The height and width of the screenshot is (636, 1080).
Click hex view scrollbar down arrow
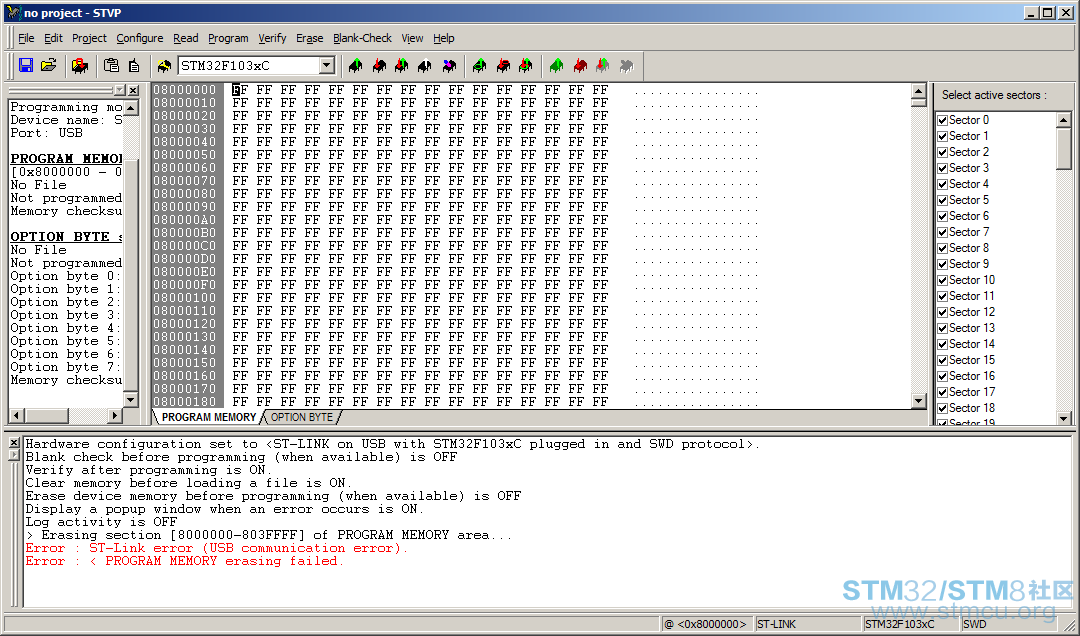point(918,400)
